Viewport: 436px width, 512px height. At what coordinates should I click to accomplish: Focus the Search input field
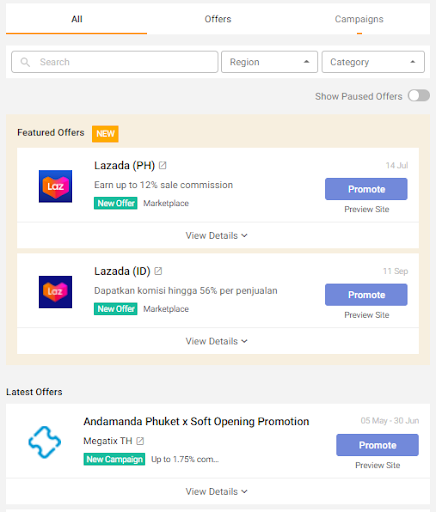(115, 62)
